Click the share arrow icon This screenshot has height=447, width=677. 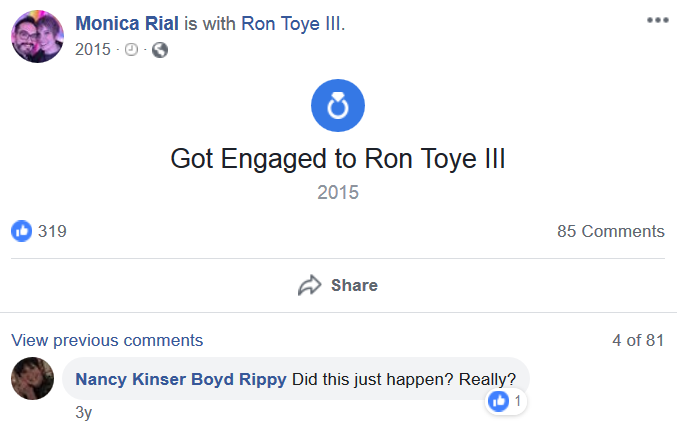(x=310, y=285)
